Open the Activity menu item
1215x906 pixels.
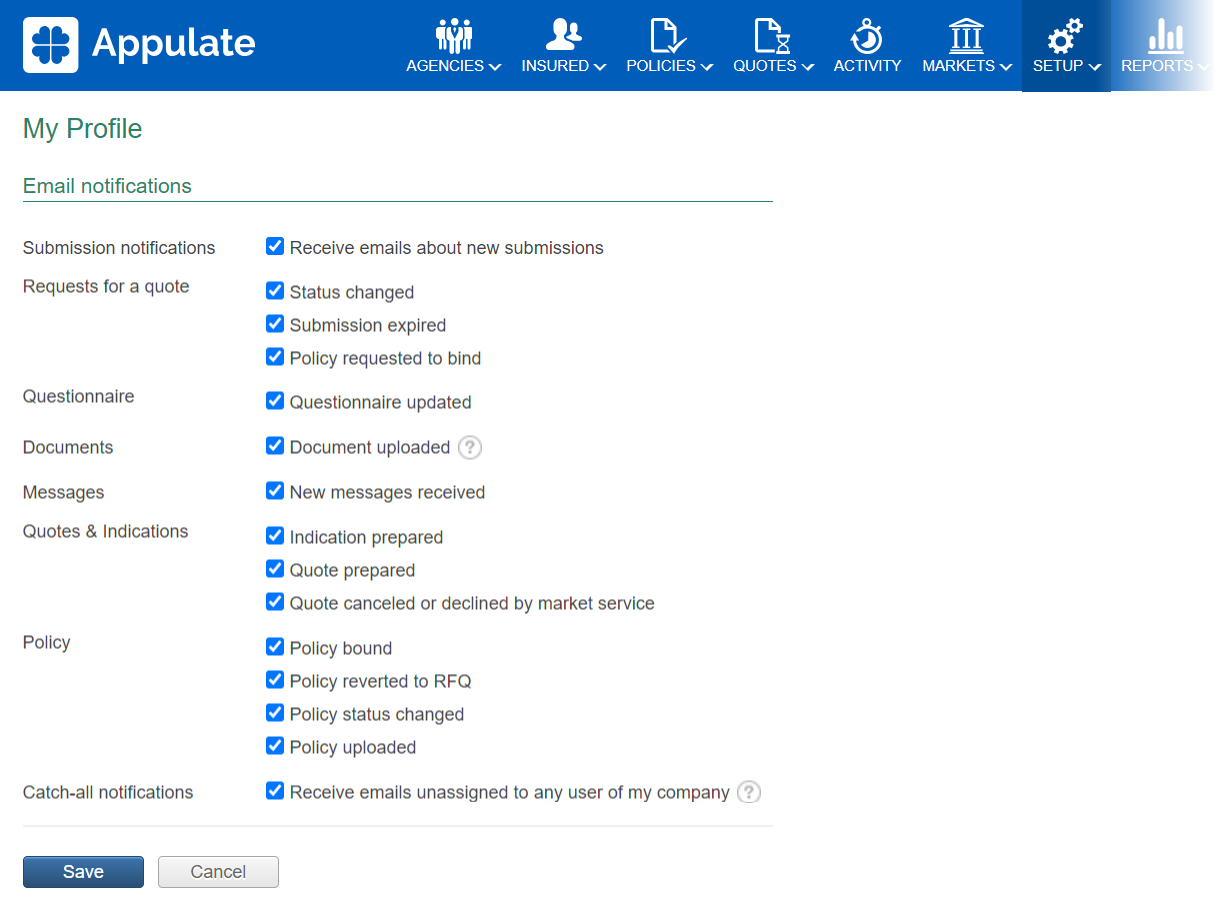click(x=867, y=66)
